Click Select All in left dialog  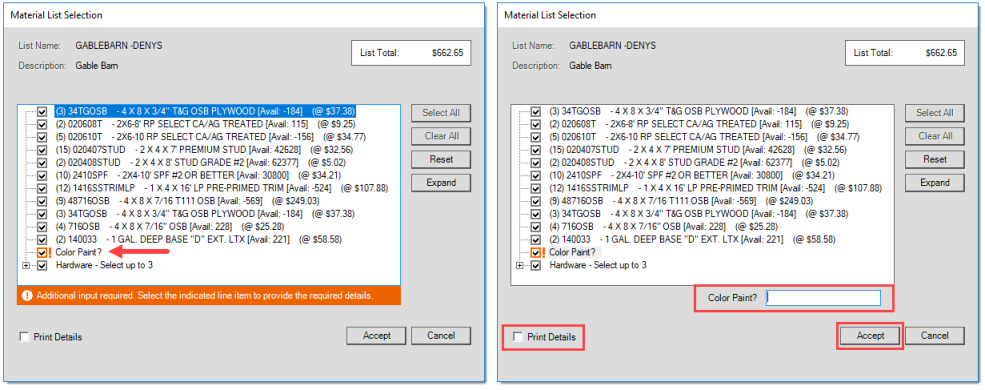(x=441, y=113)
